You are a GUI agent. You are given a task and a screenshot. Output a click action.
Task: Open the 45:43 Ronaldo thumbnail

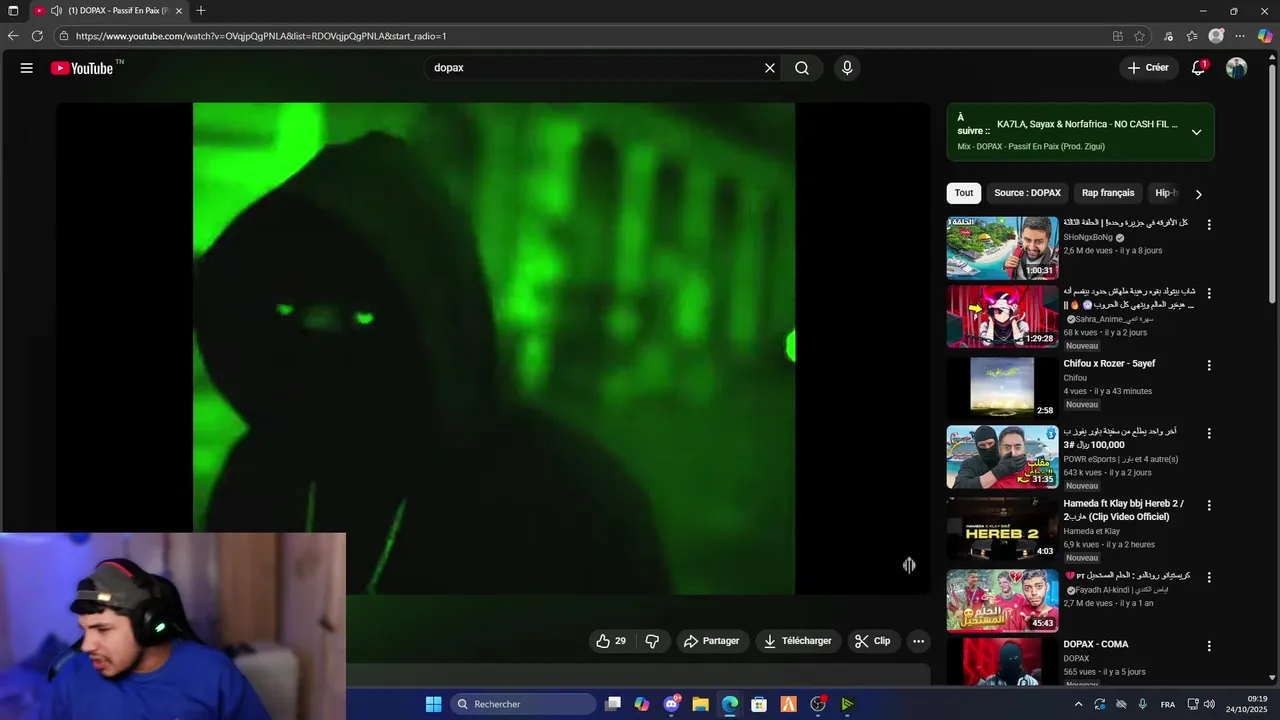point(1002,600)
